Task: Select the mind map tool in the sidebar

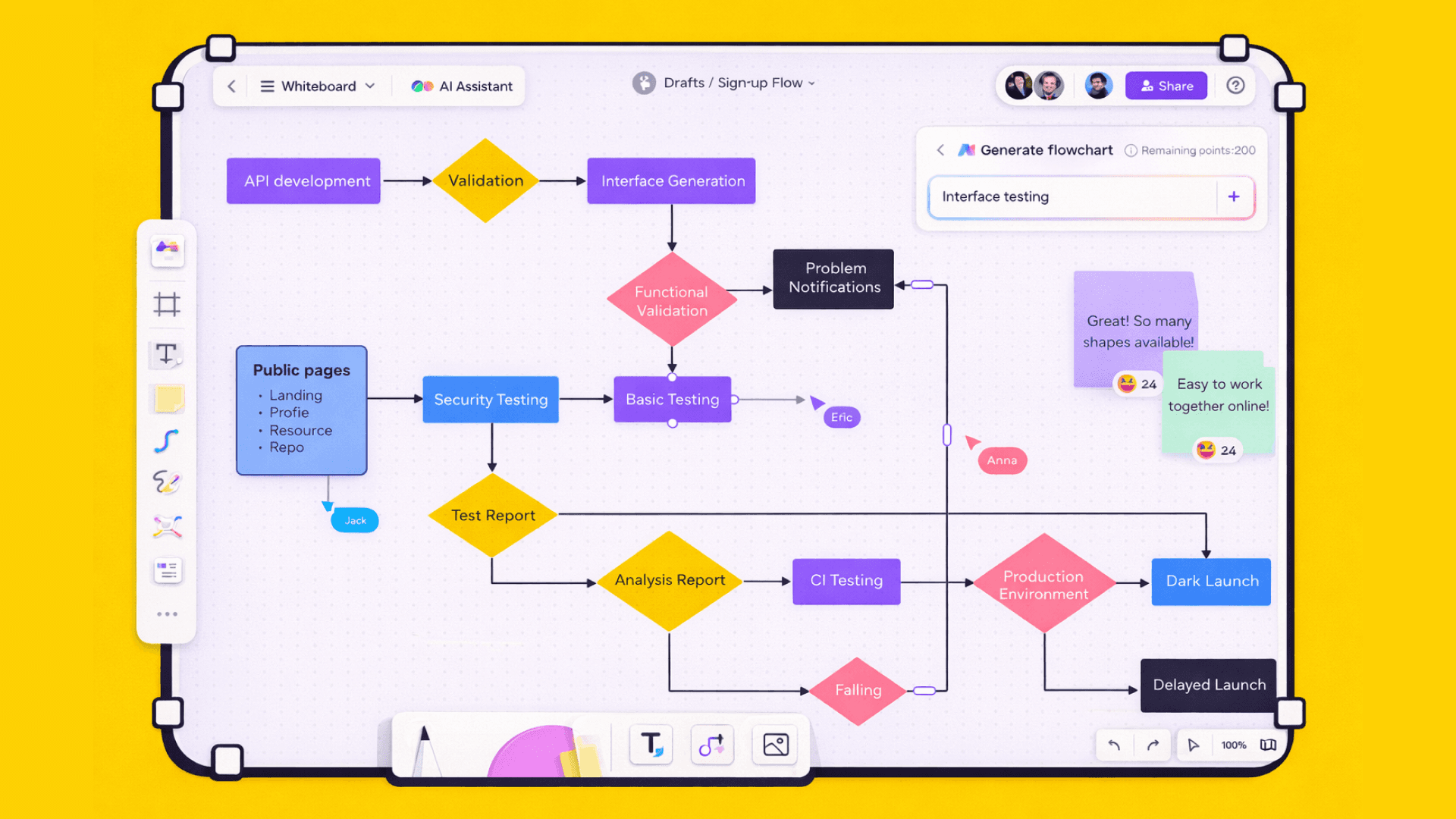Action: (x=167, y=526)
